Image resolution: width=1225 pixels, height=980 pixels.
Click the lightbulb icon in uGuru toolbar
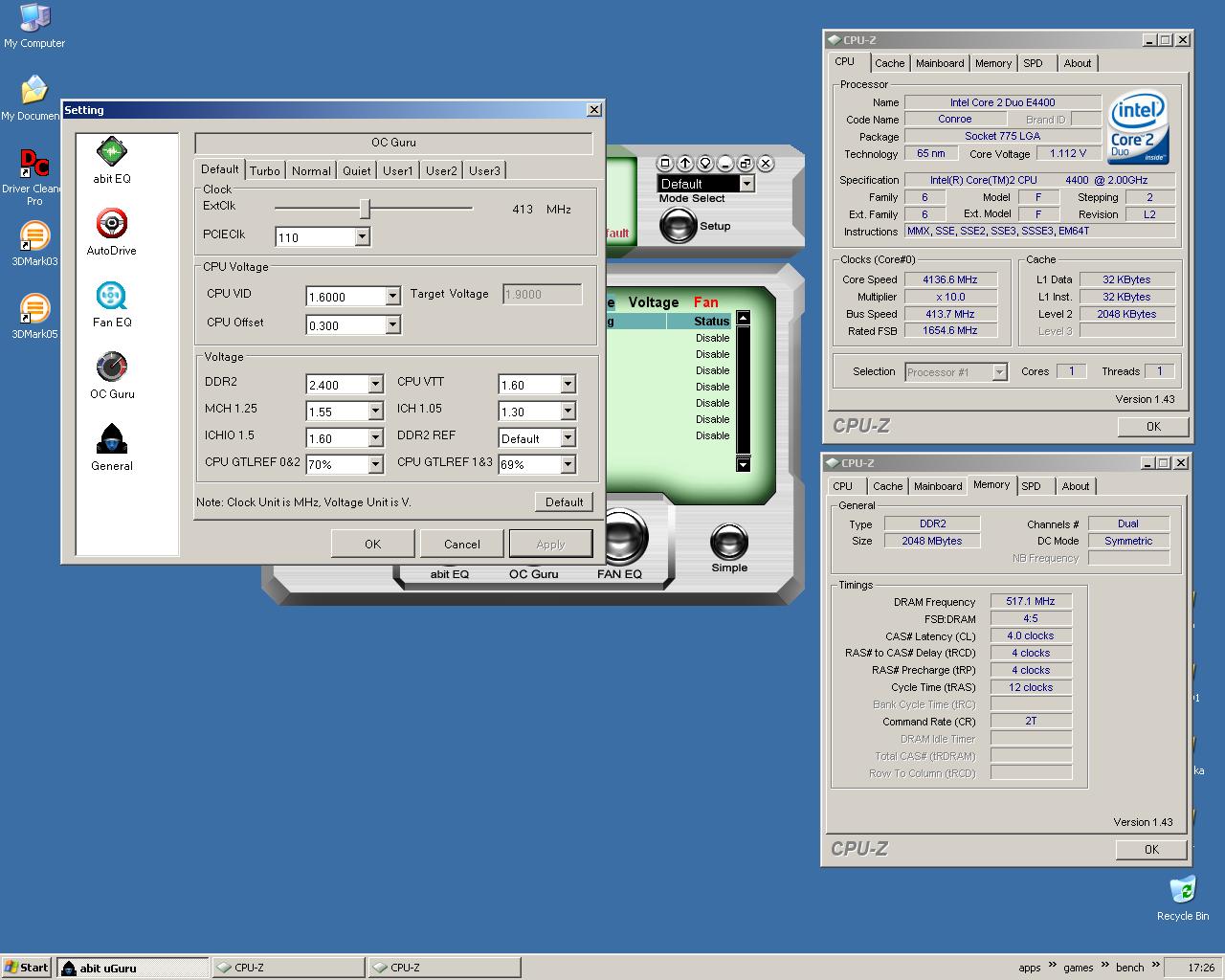[705, 163]
